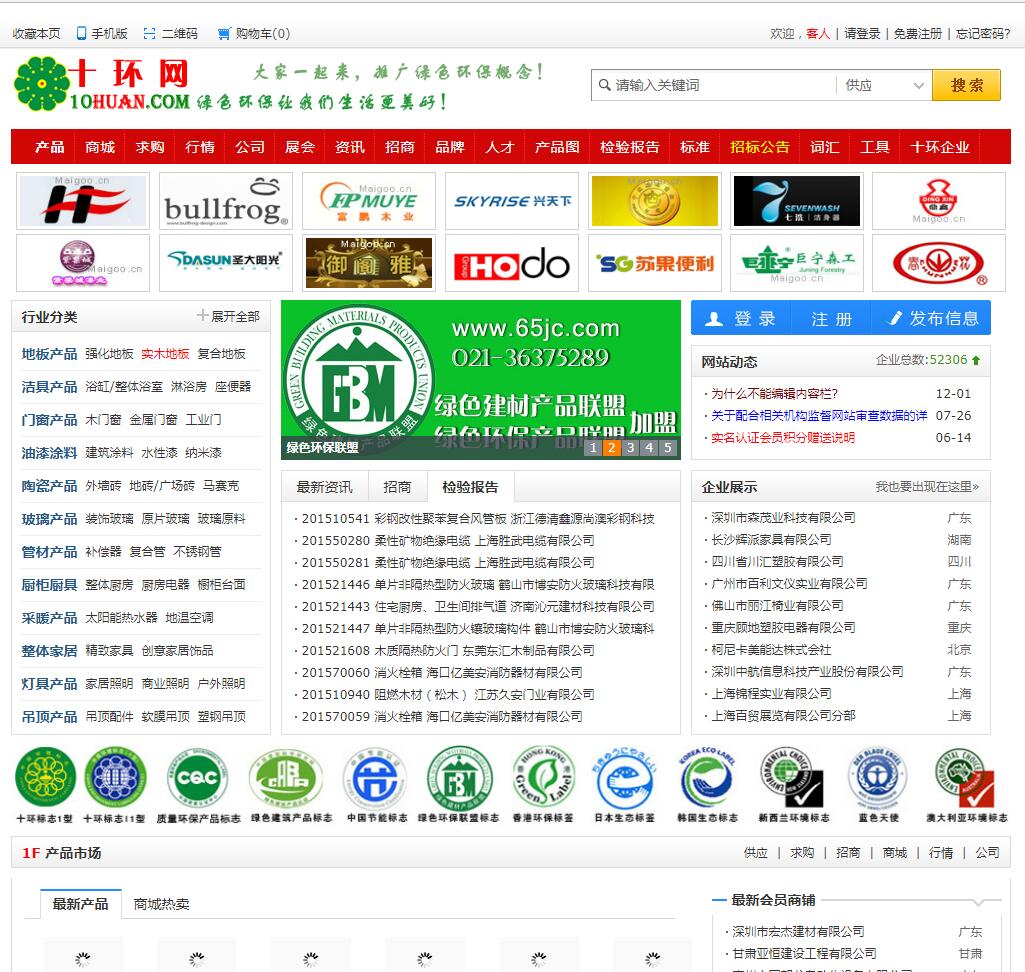The height and width of the screenshot is (972, 1025).
Task: Open 检验报告 in the red navigation bar
Action: click(630, 147)
